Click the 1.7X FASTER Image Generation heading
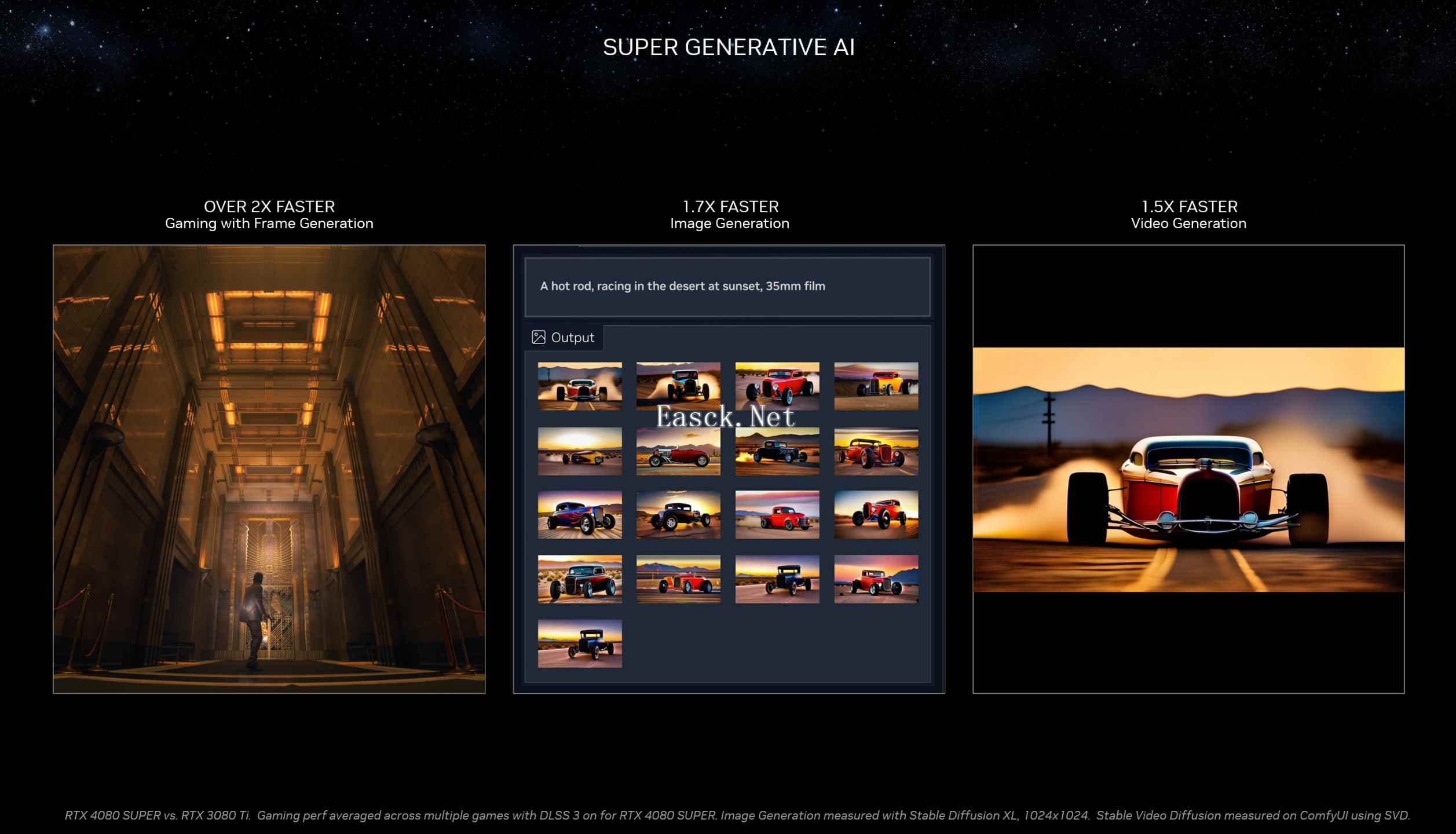Viewport: 1456px width, 834px height. pos(730,214)
